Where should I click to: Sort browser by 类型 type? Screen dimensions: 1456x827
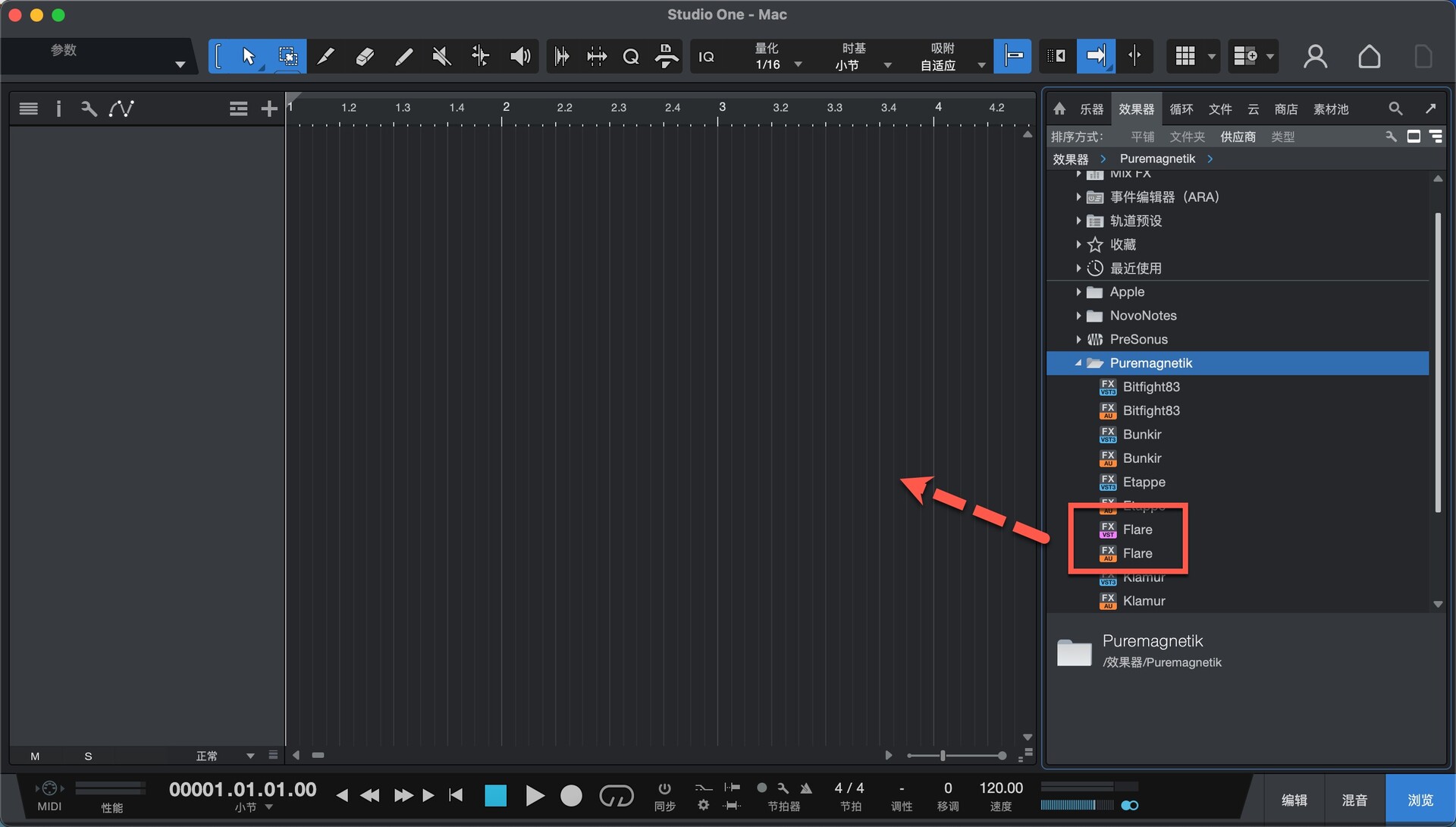point(1282,137)
